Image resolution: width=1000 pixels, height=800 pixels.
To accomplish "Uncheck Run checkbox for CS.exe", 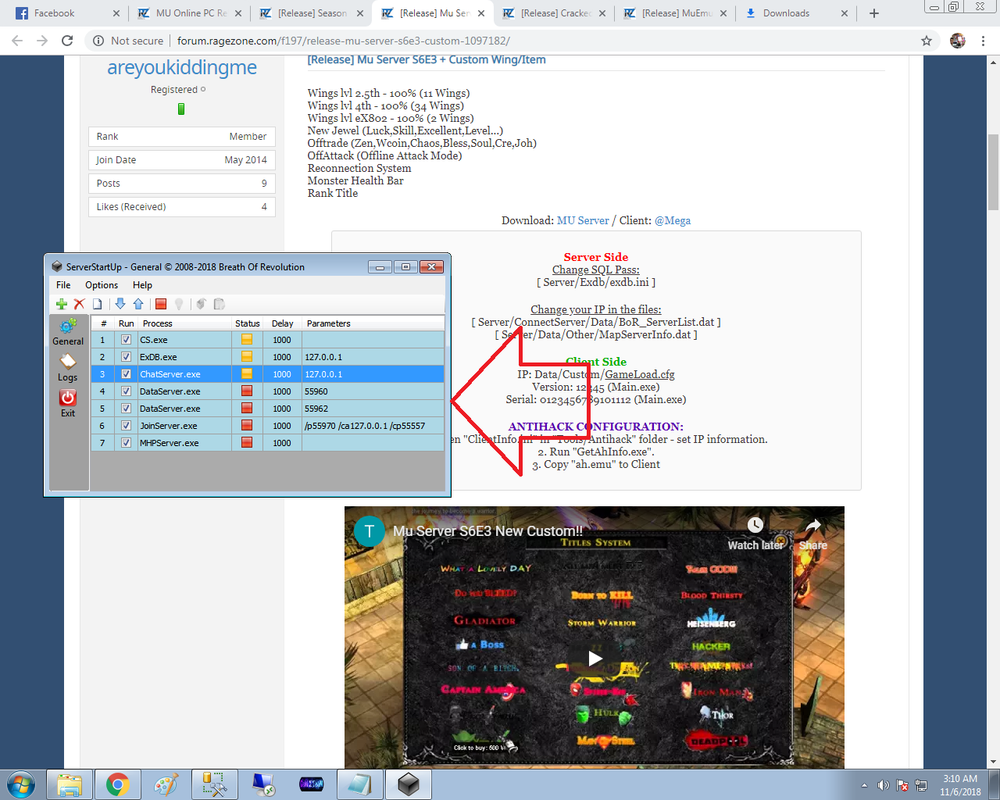I will pyautogui.click(x=126, y=340).
